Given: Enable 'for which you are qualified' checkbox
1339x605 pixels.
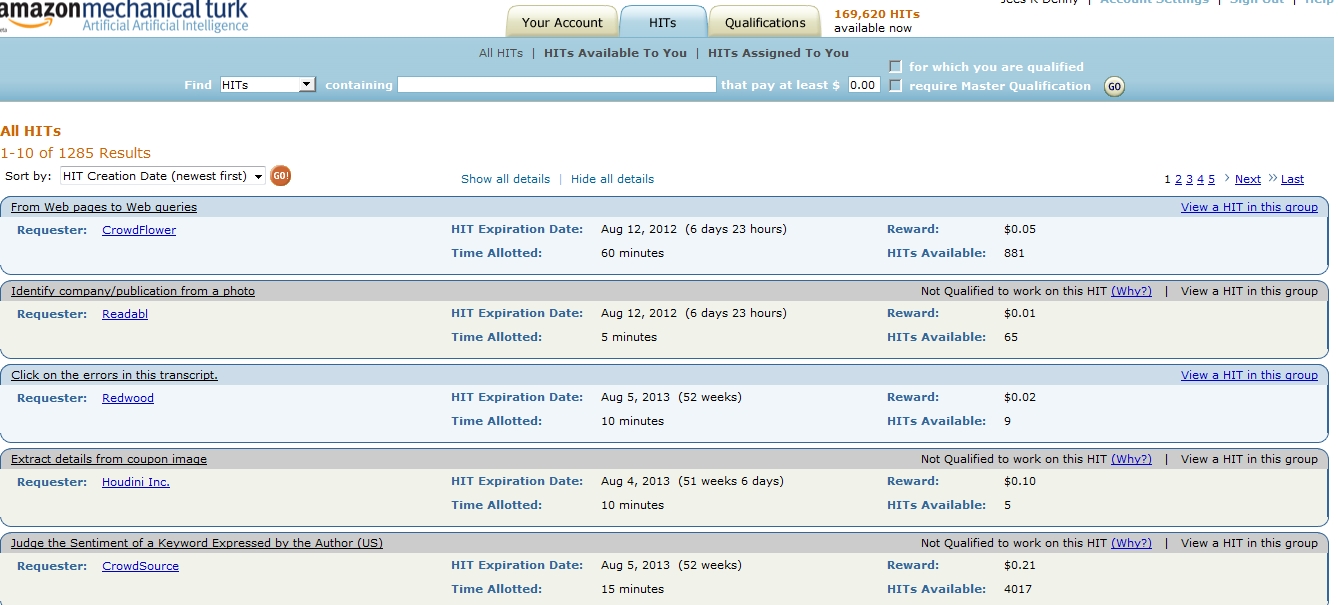Looking at the screenshot, I should [896, 67].
